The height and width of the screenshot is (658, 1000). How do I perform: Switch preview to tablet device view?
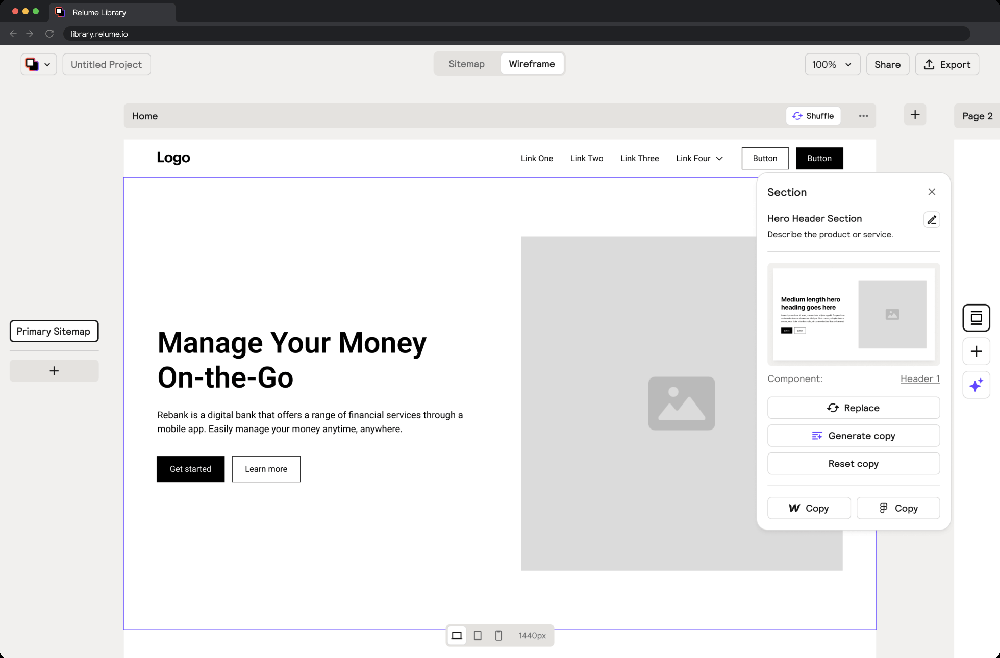[478, 635]
